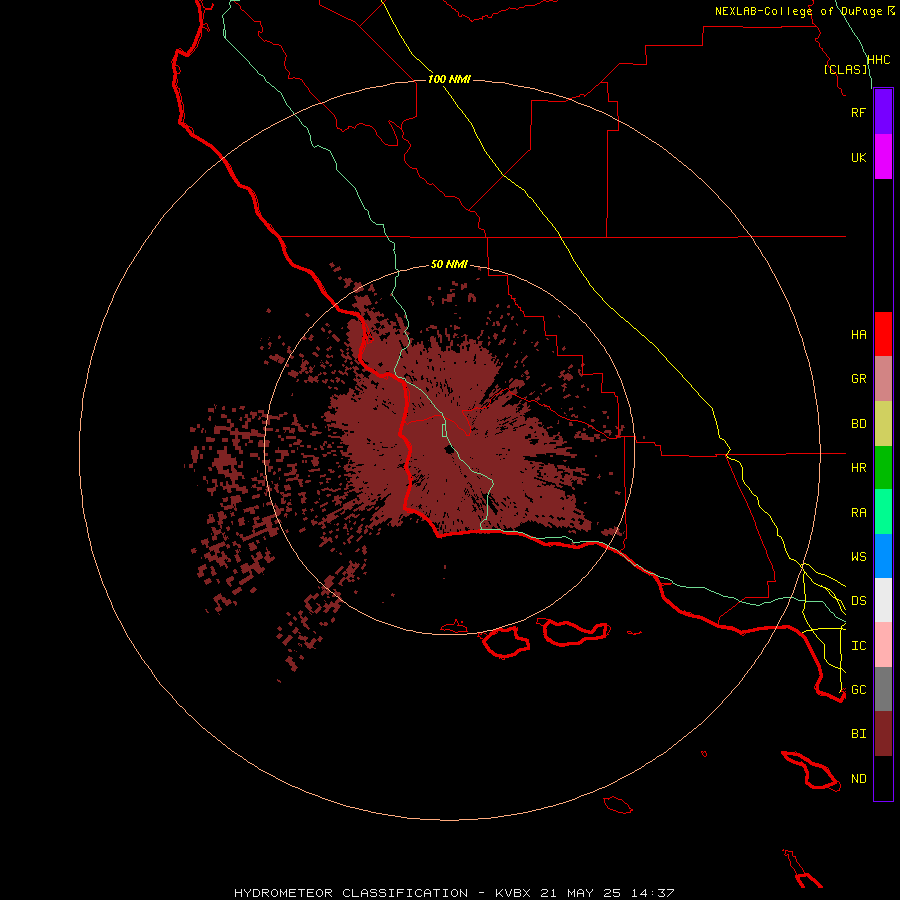Click the GR pink legend swatch
Screen dimensions: 900x900
[x=883, y=379]
